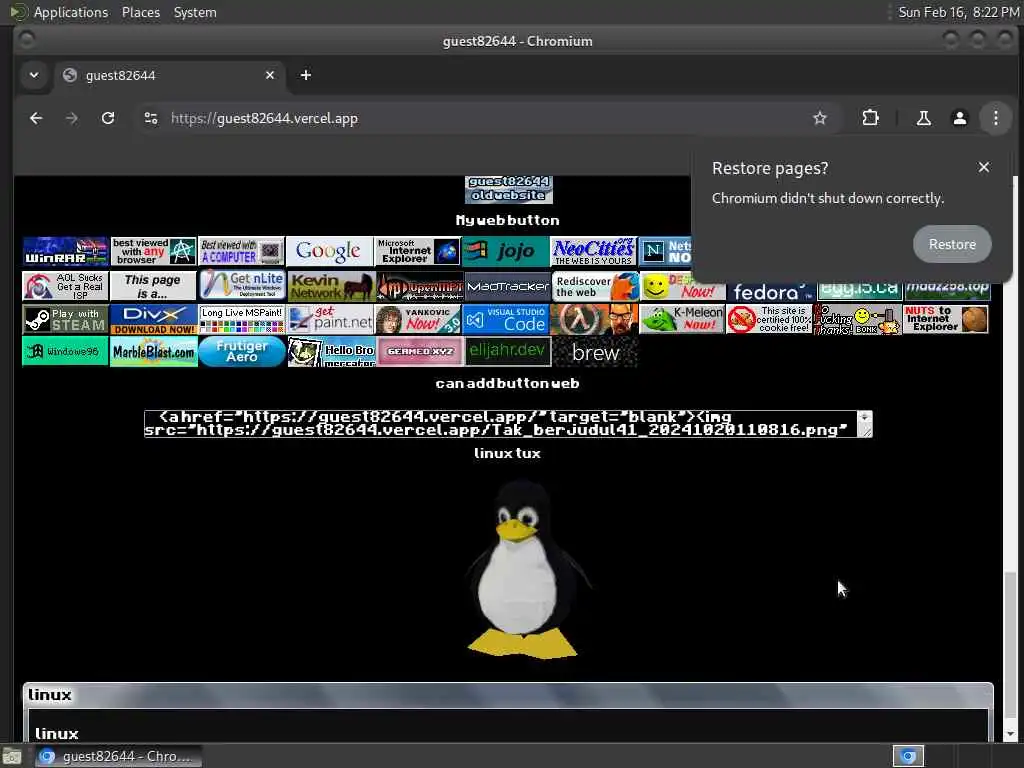Click the OpenMPT web button
Image resolution: width=1024 pixels, height=768 pixels.
[419, 286]
